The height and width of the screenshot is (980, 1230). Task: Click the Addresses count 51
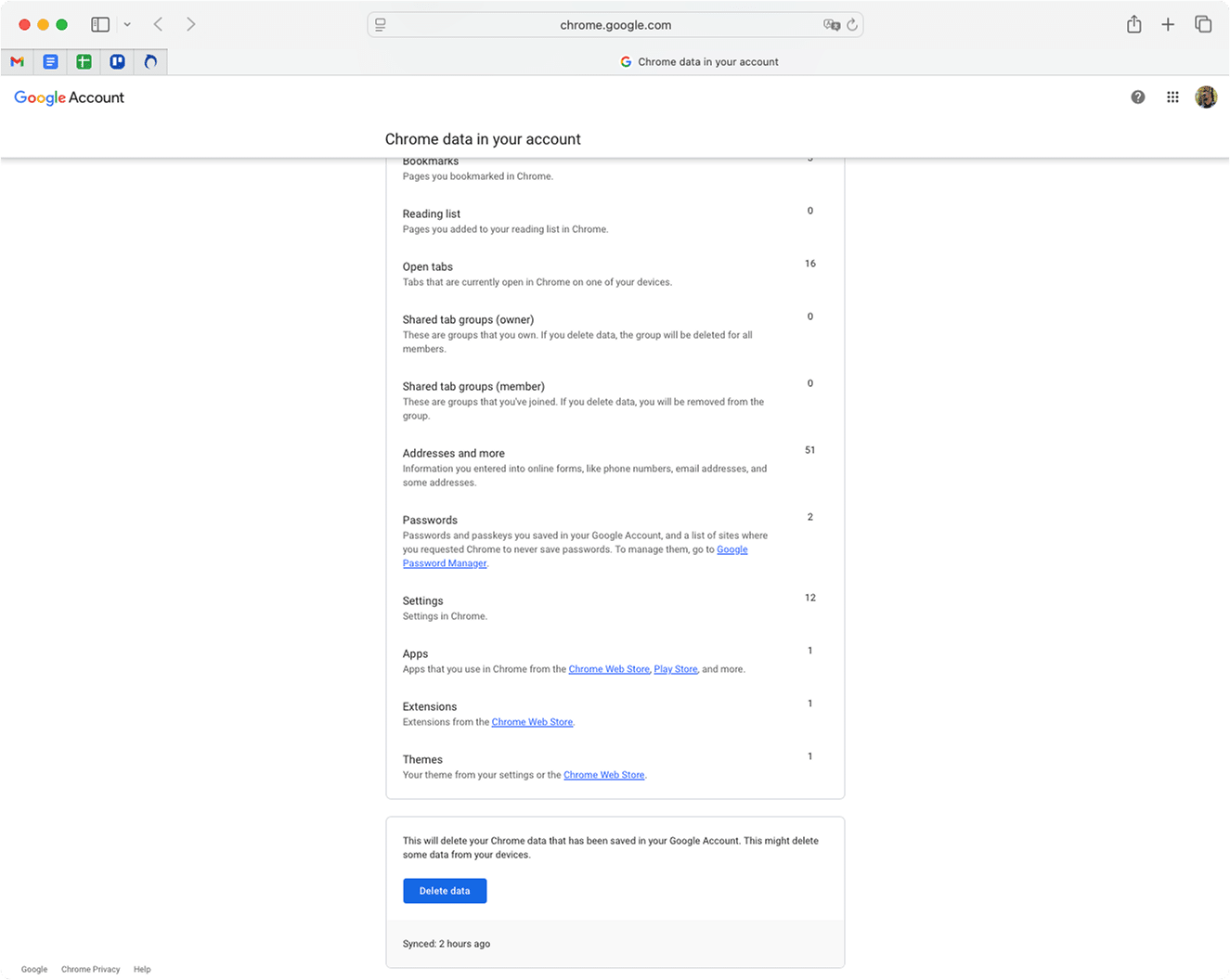coord(810,450)
